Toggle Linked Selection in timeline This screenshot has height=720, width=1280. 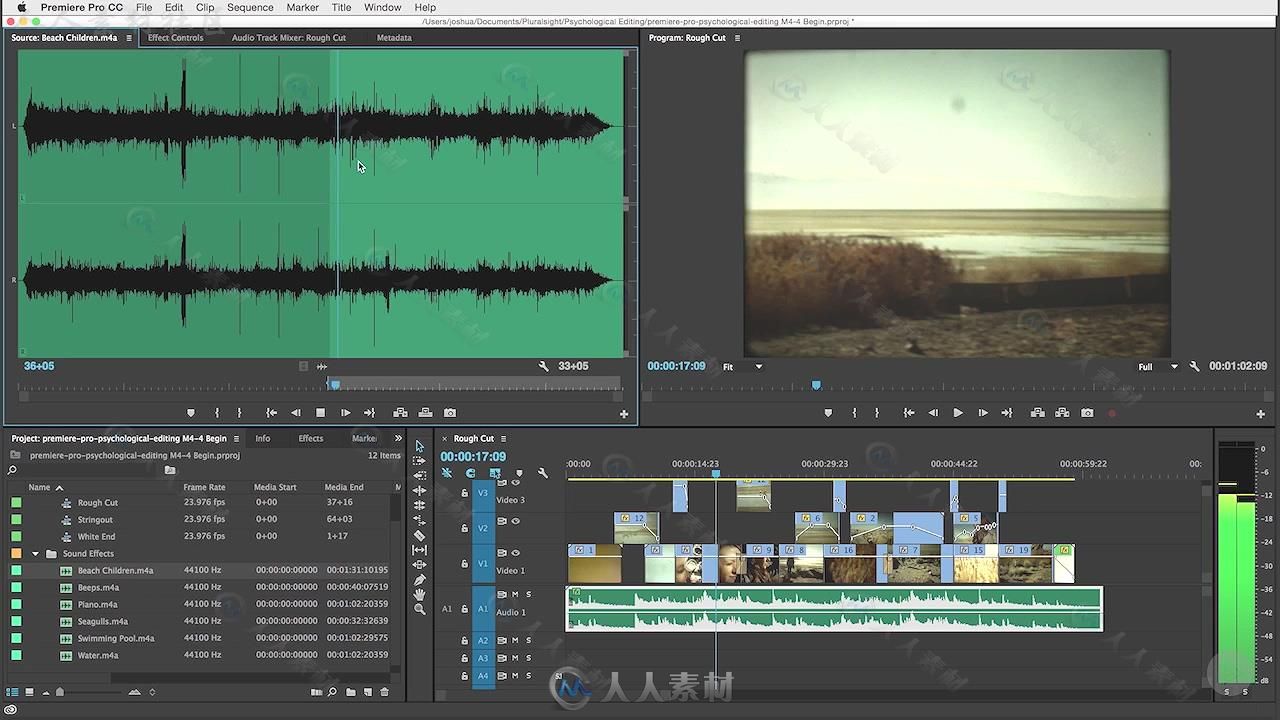click(x=495, y=473)
